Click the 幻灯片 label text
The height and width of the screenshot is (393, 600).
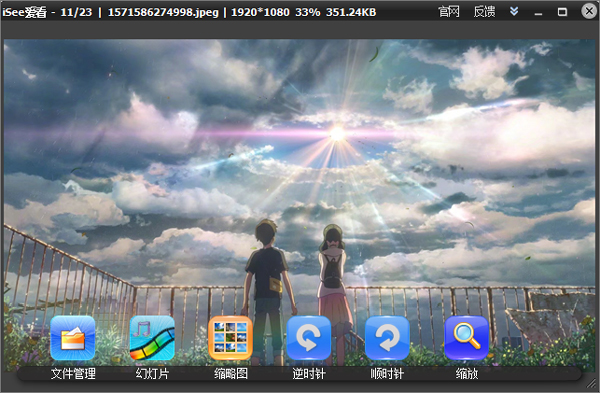pos(152,373)
